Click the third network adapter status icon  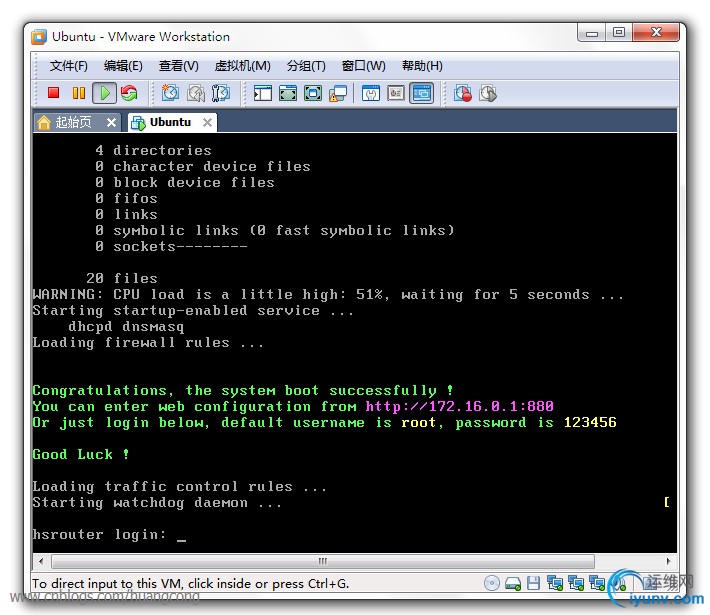point(597,583)
